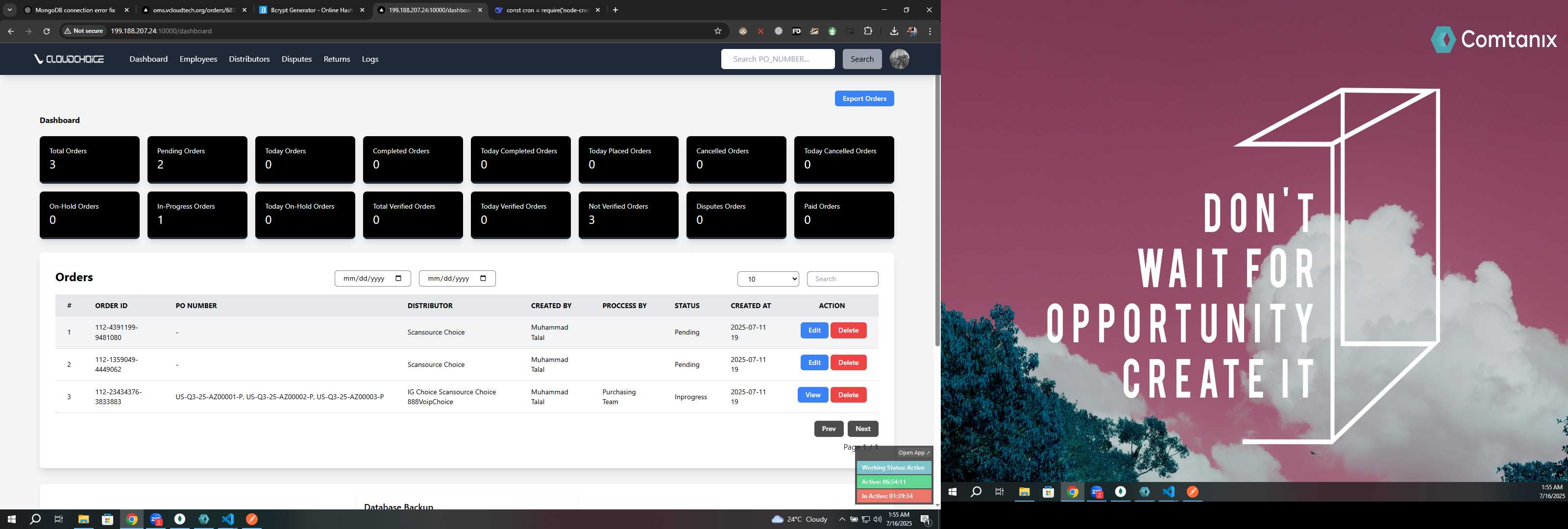This screenshot has width=1568, height=529.
Task: Switch to Bcrypt Generator tab
Action: pyautogui.click(x=312, y=10)
